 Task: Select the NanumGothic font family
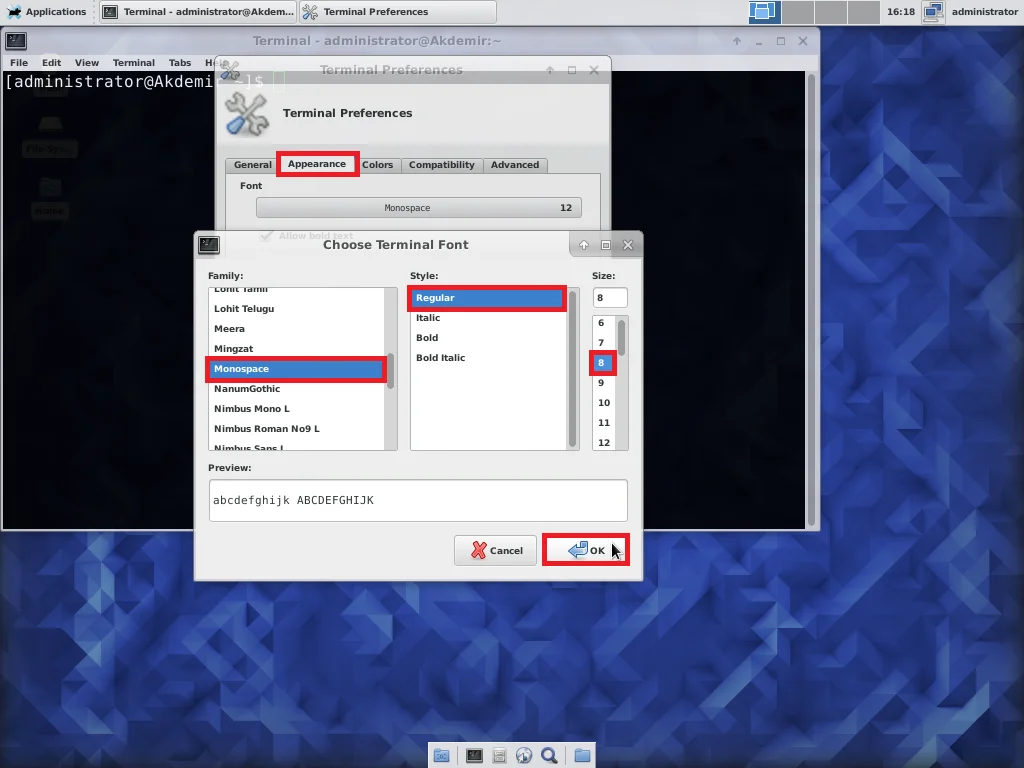[x=297, y=389]
